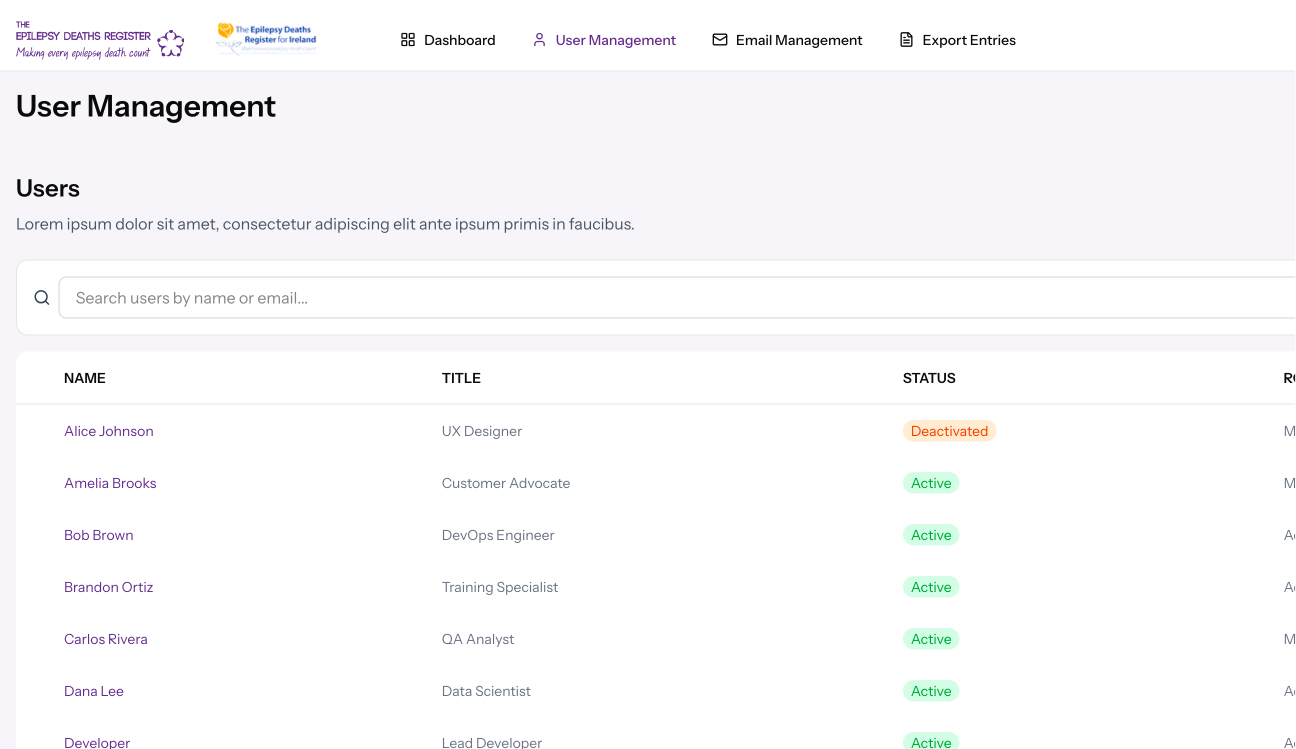
Task: Click the Dashboard grid icon
Action: [407, 39]
